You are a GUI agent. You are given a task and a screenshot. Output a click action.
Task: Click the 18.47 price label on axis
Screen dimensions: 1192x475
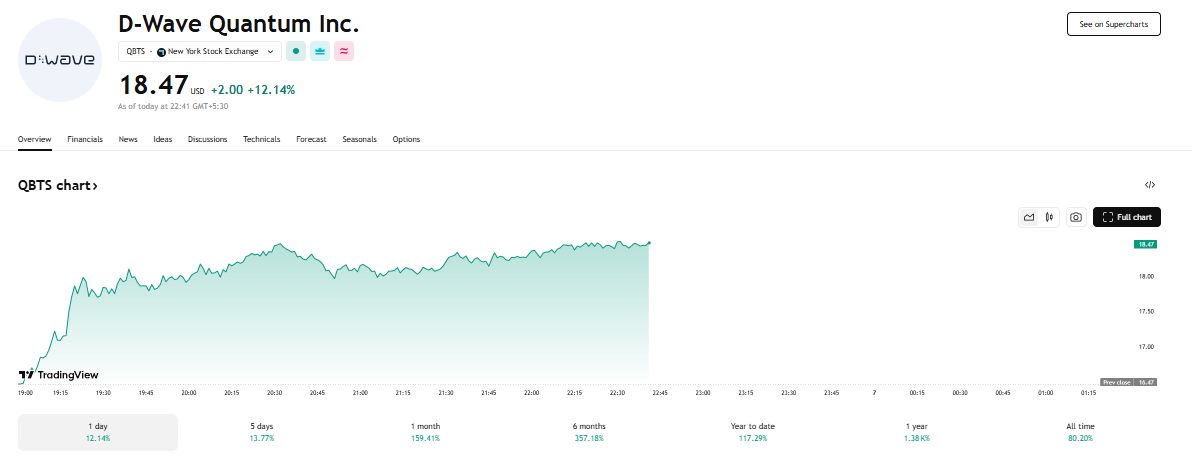[1144, 244]
